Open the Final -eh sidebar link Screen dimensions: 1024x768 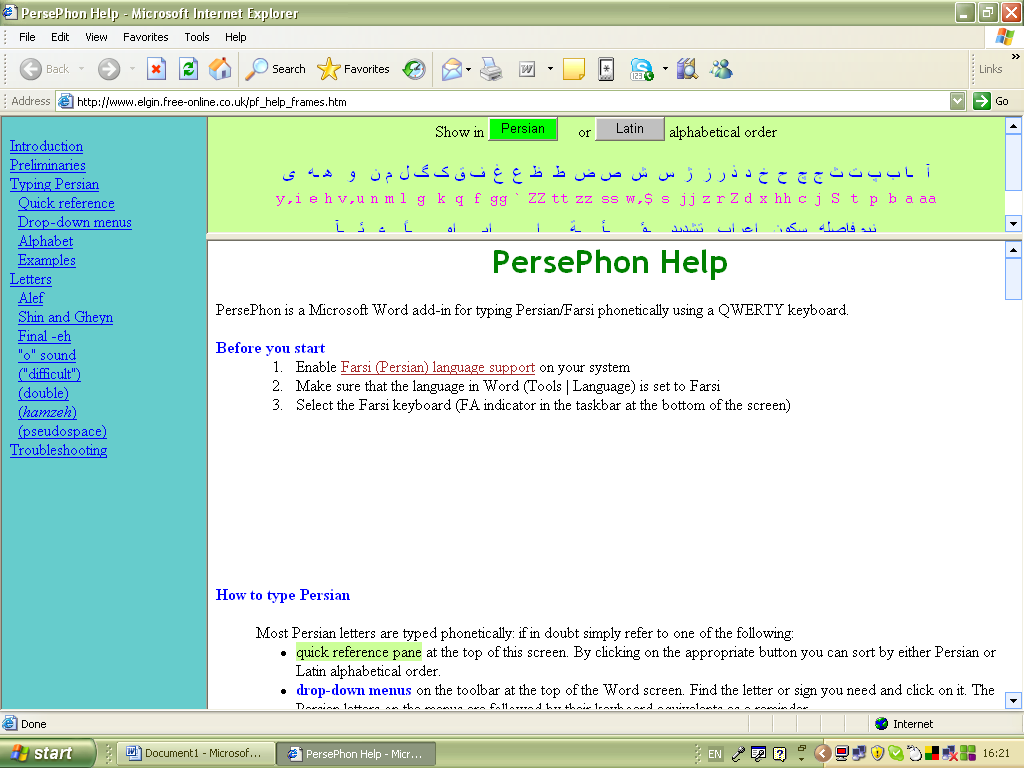(x=44, y=336)
